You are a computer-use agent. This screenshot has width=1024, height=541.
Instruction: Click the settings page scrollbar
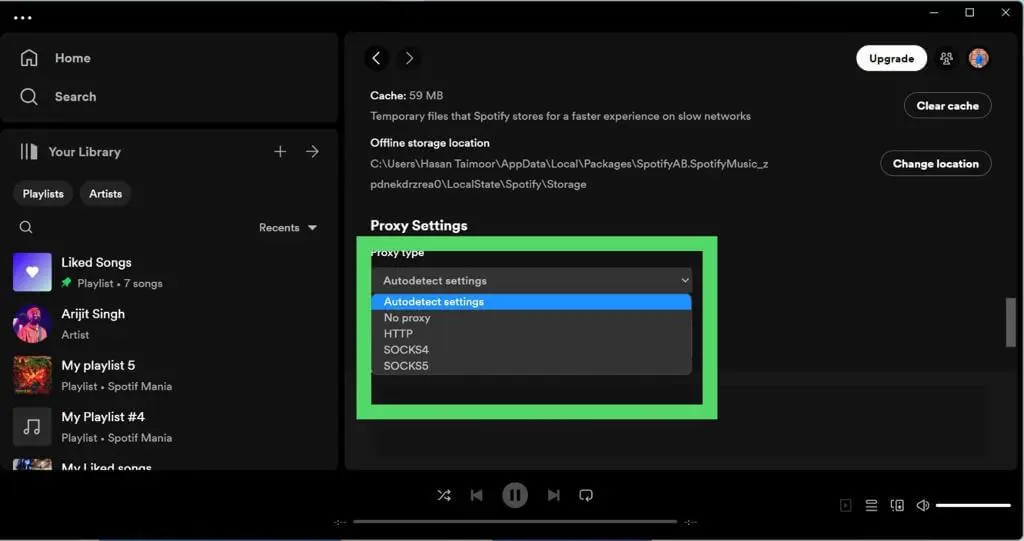click(x=1010, y=322)
